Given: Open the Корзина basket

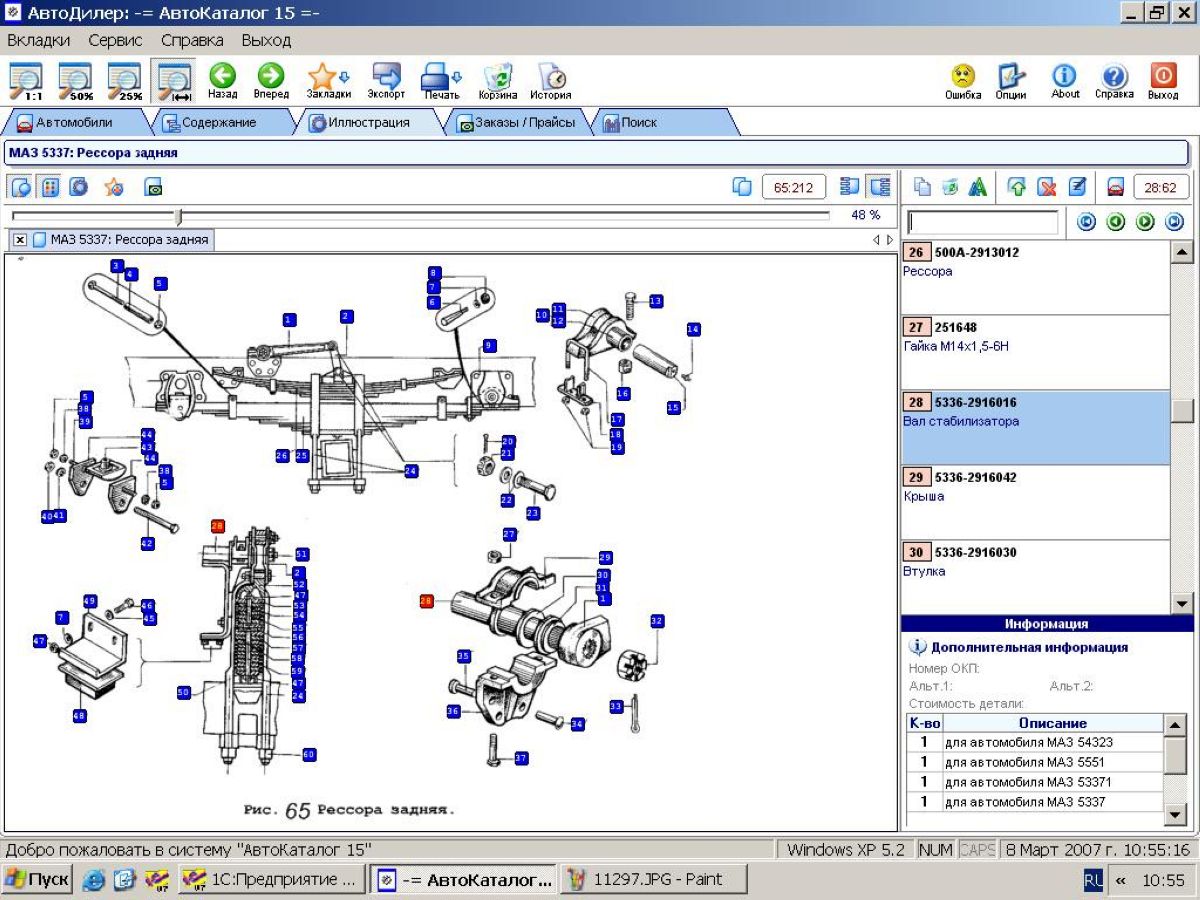Looking at the screenshot, I should pos(498,81).
